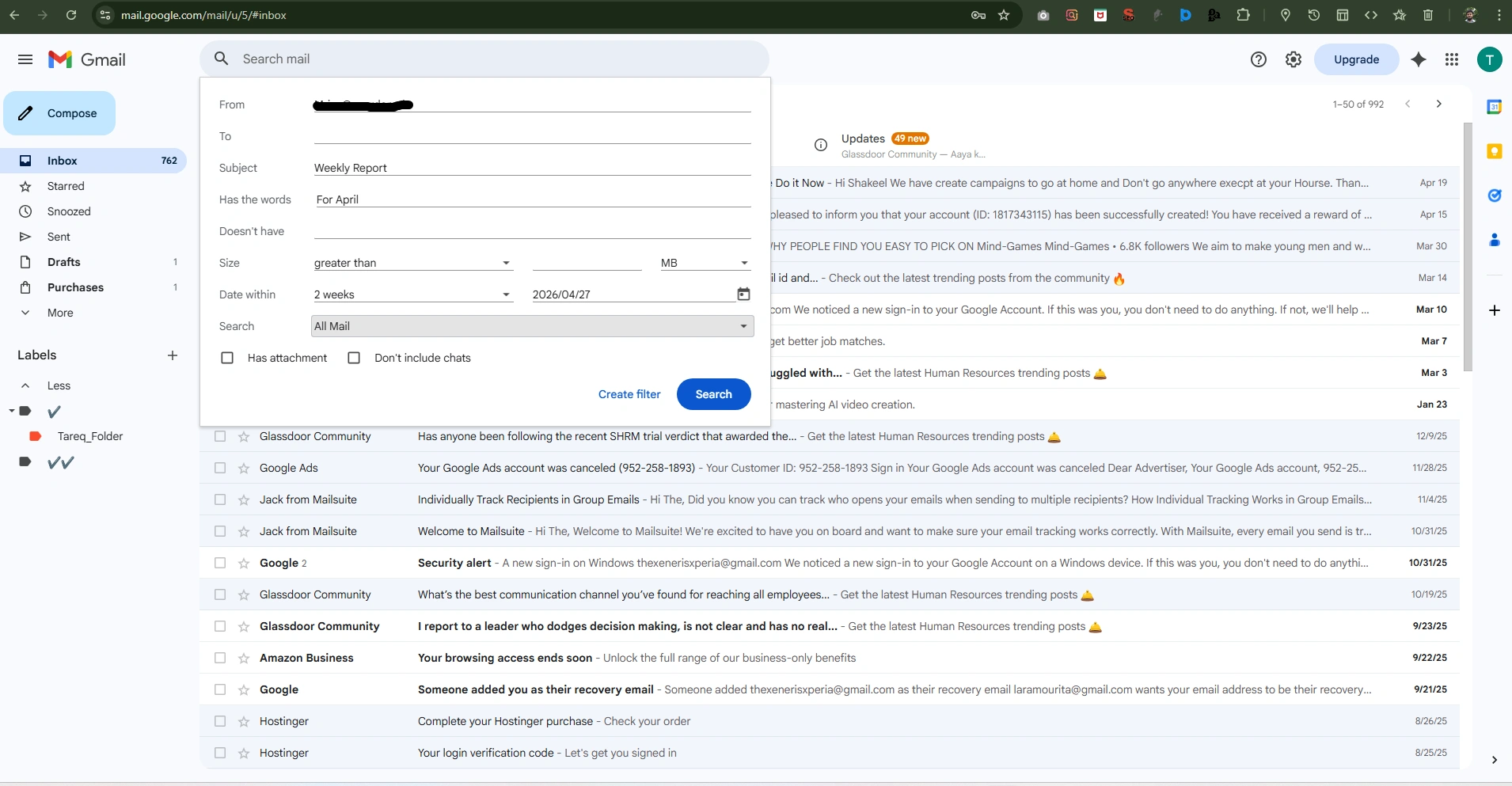Collapse the single-checkmark label tree arrow

pyautogui.click(x=11, y=411)
